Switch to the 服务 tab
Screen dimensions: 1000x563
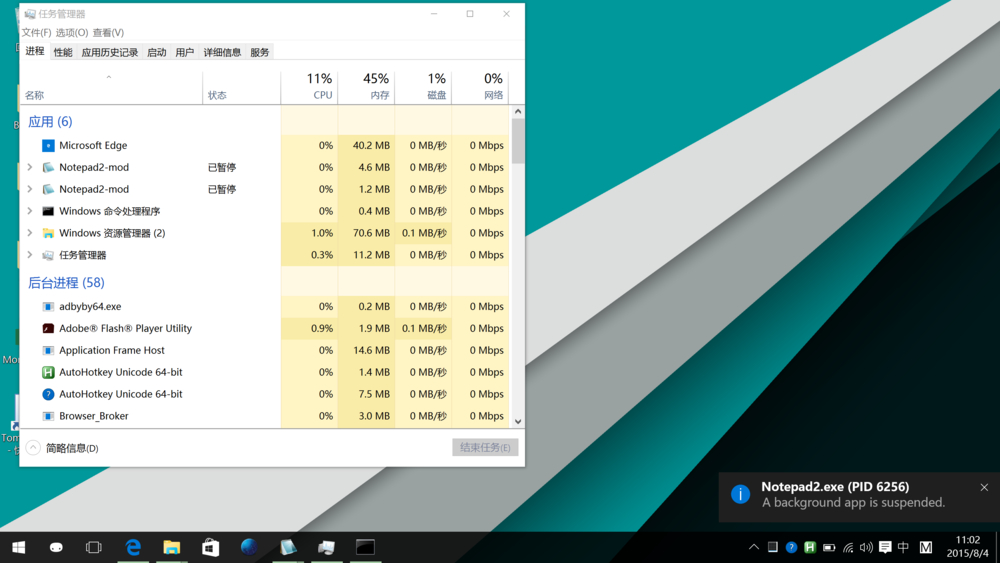[x=260, y=52]
